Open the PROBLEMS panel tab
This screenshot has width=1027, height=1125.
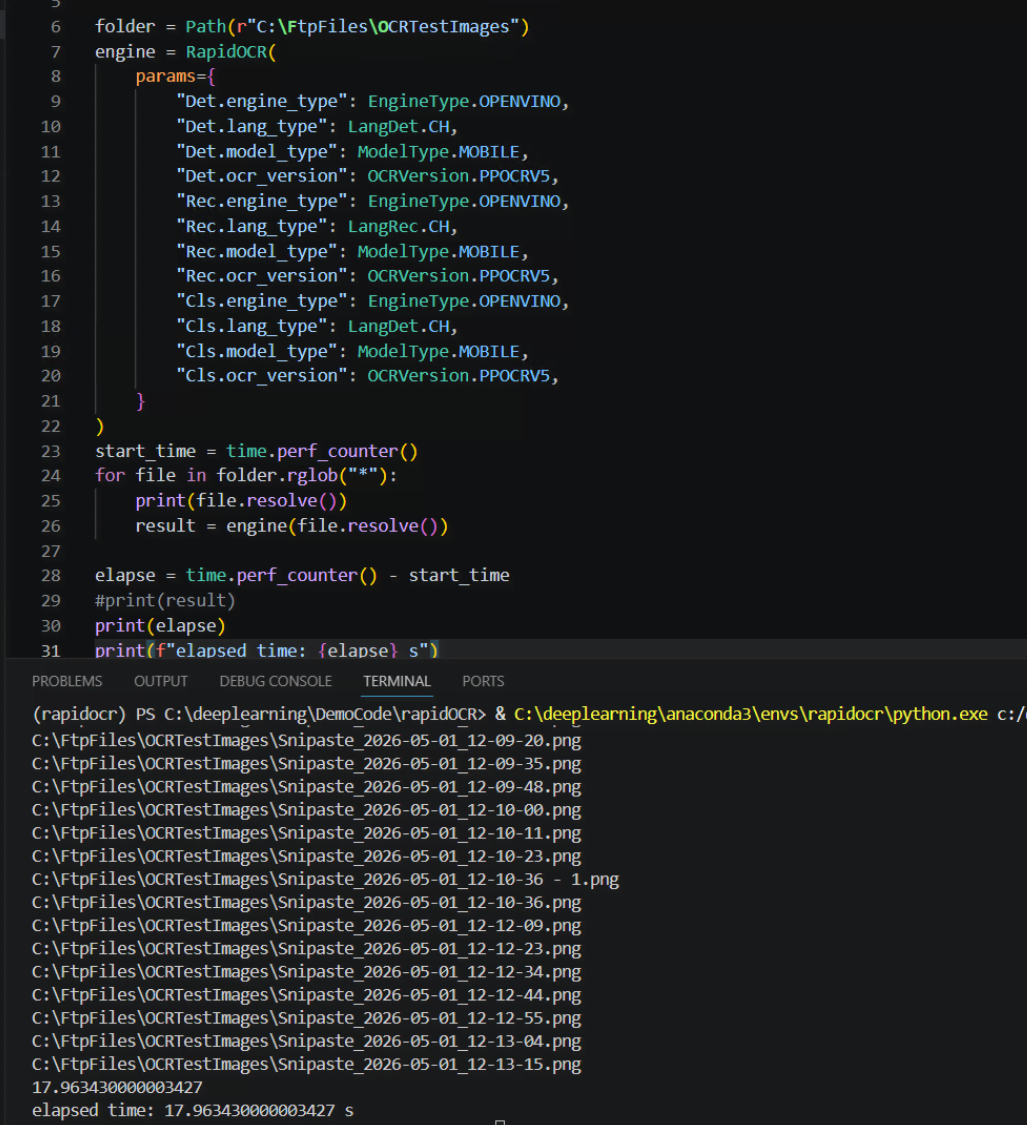pos(67,681)
